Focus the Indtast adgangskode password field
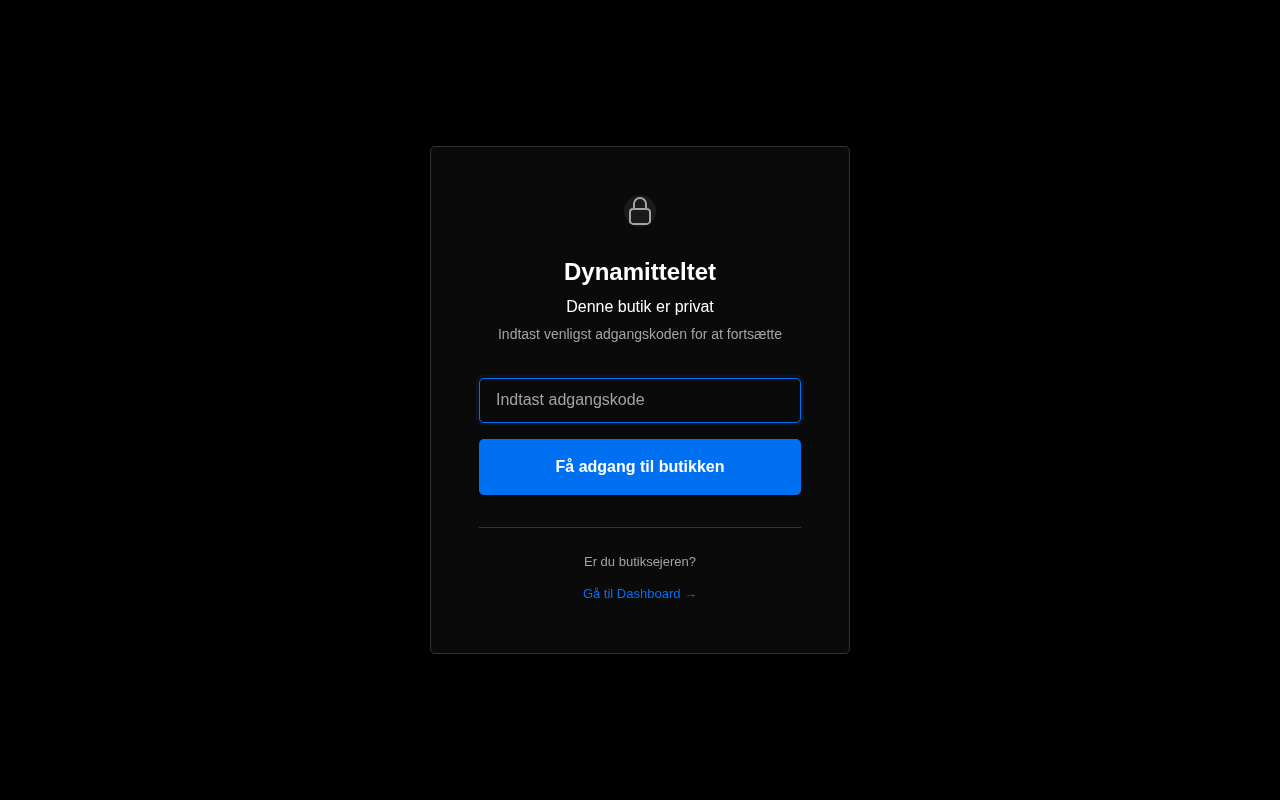1280x800 pixels. tap(640, 400)
